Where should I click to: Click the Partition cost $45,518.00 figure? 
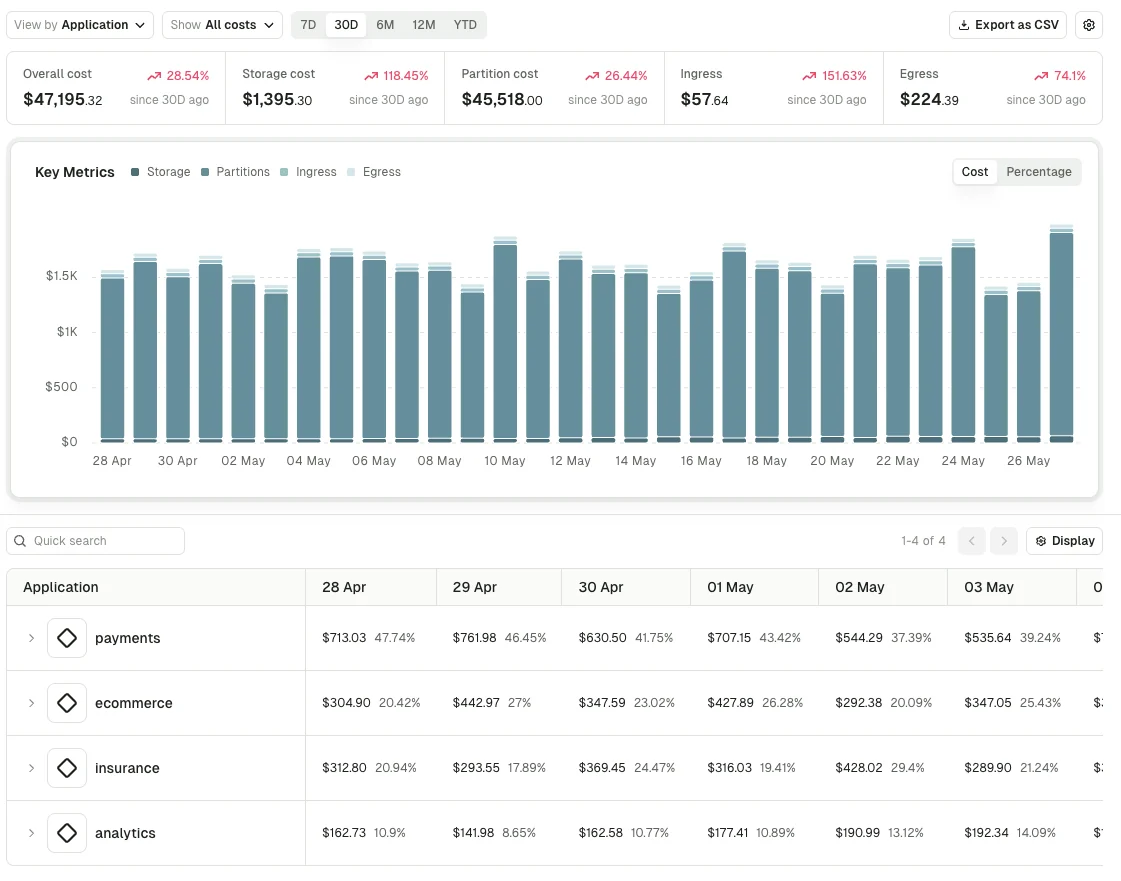pos(502,99)
